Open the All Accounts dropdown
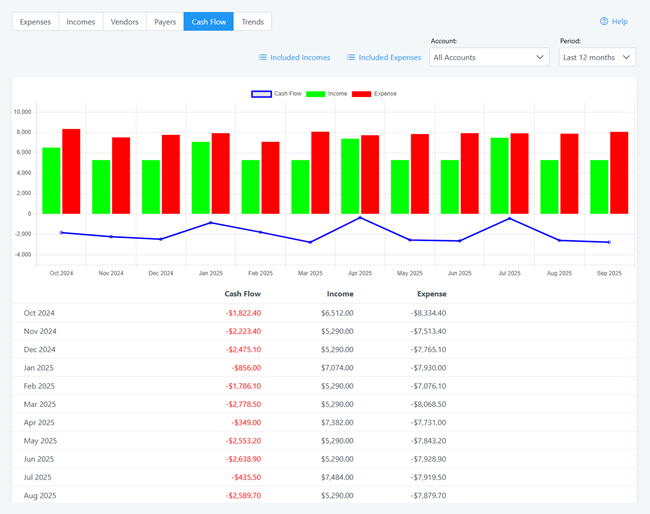Image resolution: width=650 pixels, height=514 pixels. click(x=488, y=58)
